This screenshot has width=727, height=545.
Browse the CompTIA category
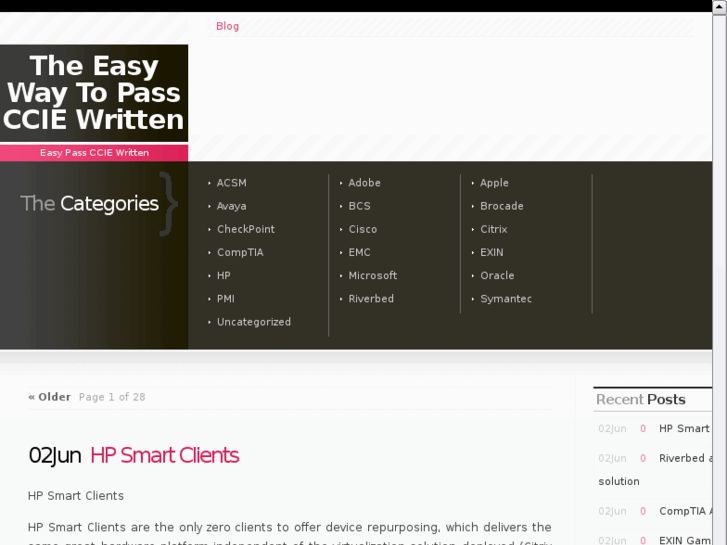(x=240, y=252)
